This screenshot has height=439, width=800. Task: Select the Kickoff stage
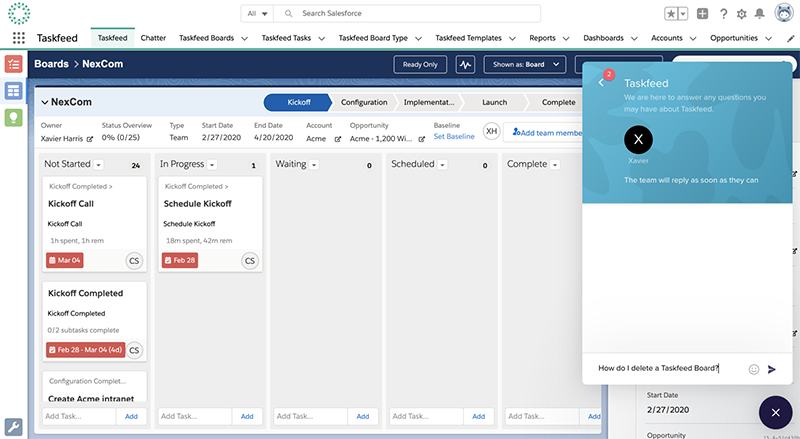coord(298,102)
